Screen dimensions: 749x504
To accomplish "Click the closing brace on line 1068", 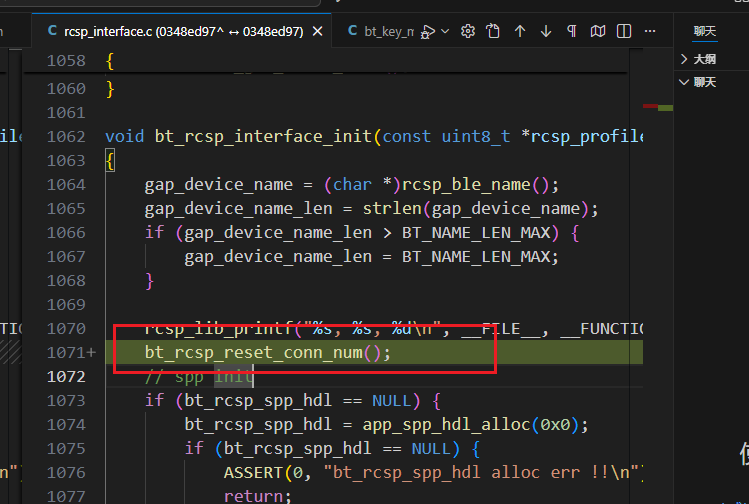I will coord(150,281).
